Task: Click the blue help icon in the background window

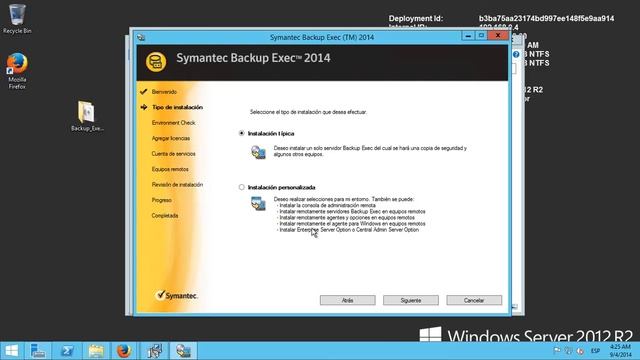Action: (x=516, y=54)
